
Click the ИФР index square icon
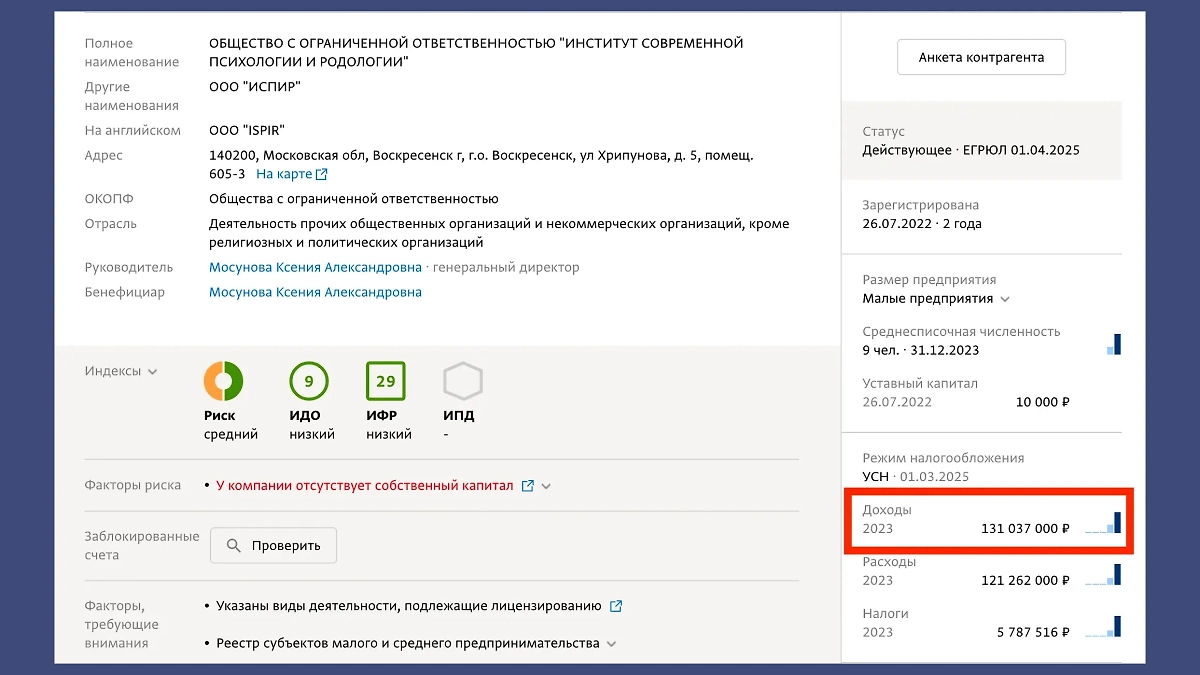[386, 381]
